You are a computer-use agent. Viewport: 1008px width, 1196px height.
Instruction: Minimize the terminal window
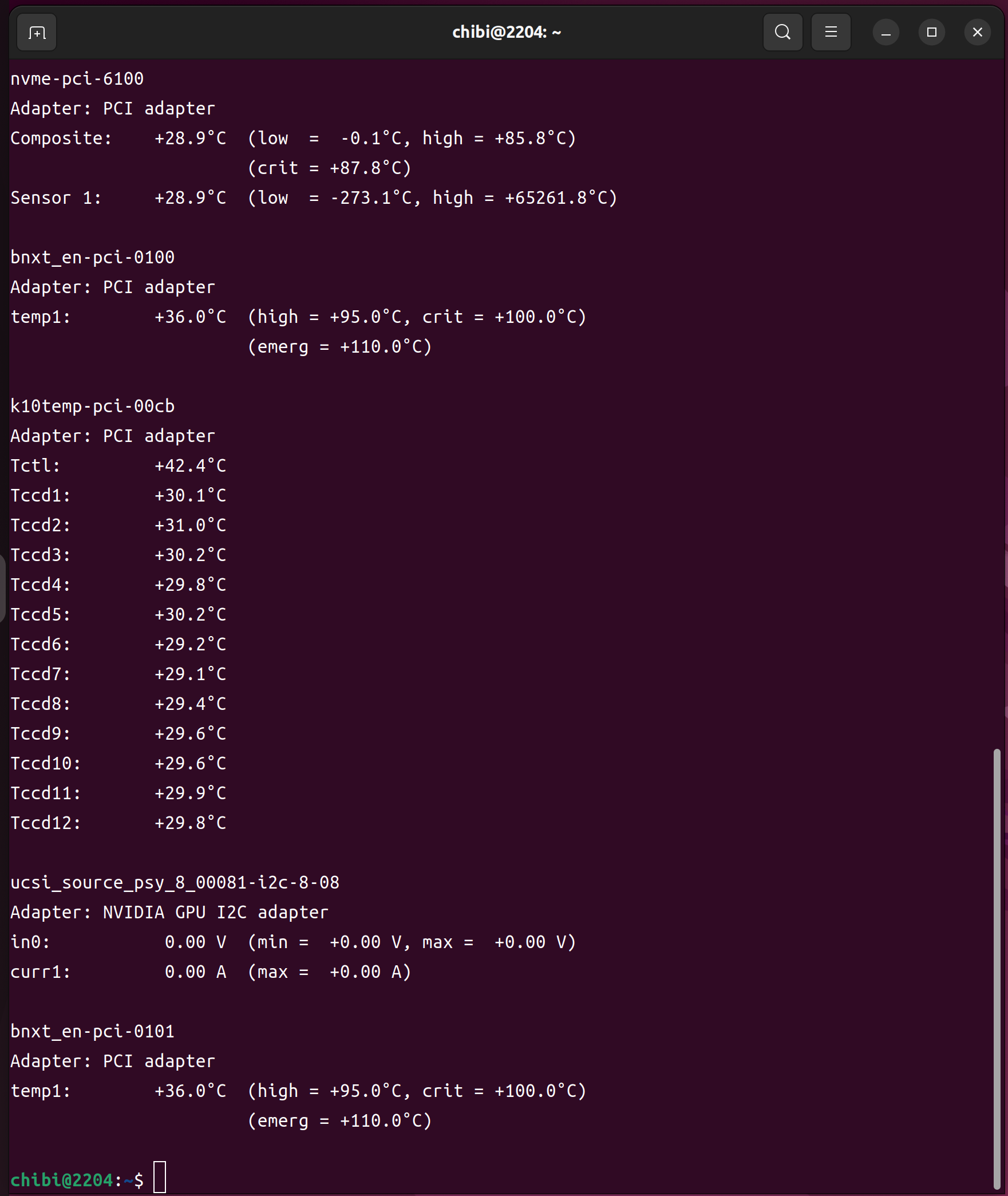click(x=886, y=33)
